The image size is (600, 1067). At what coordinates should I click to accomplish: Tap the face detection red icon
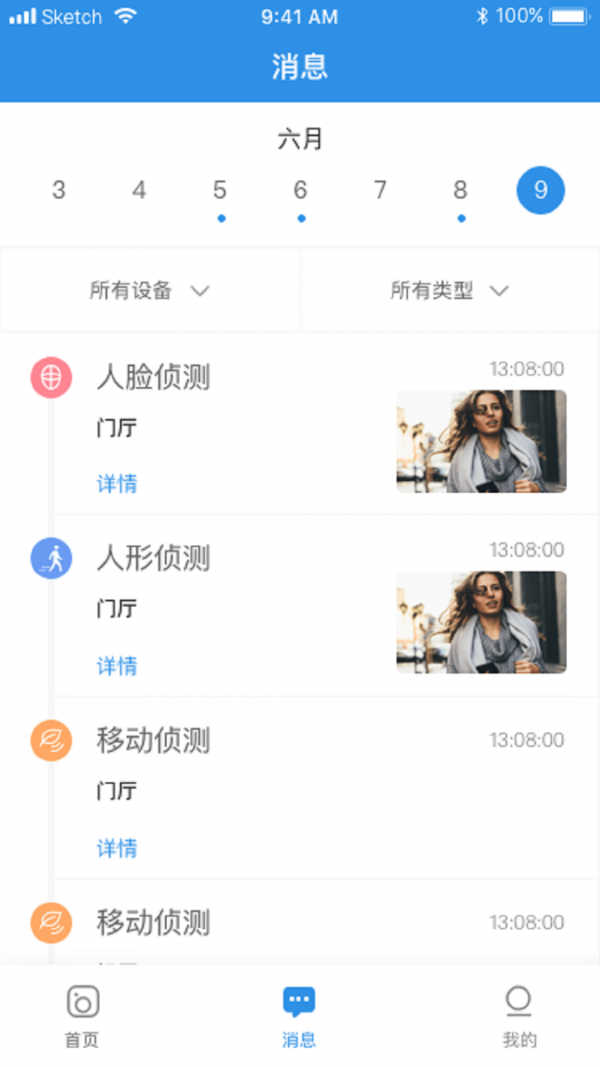tap(51, 377)
